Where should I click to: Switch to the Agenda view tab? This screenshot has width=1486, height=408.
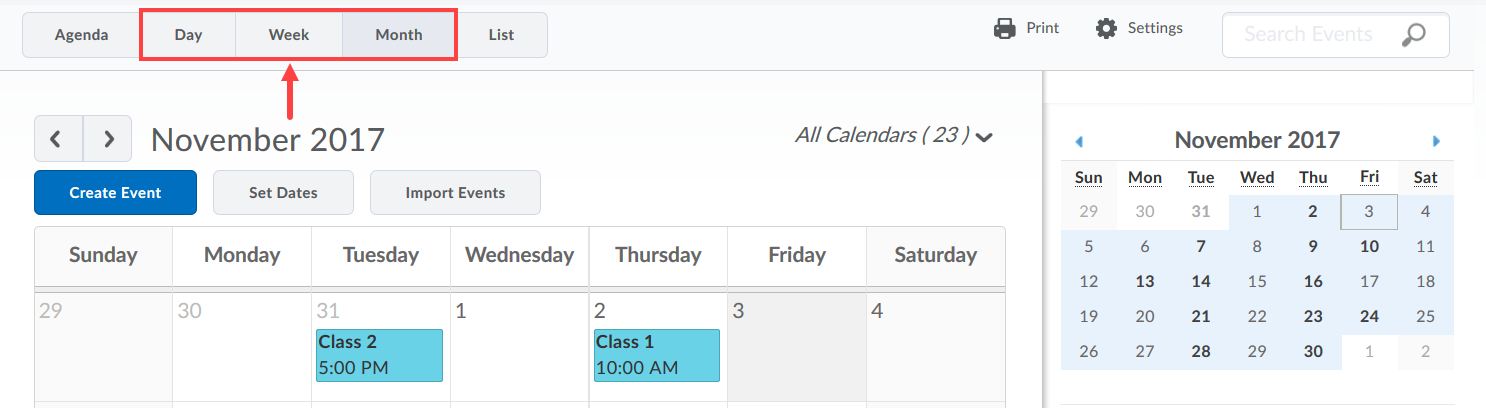pos(82,35)
